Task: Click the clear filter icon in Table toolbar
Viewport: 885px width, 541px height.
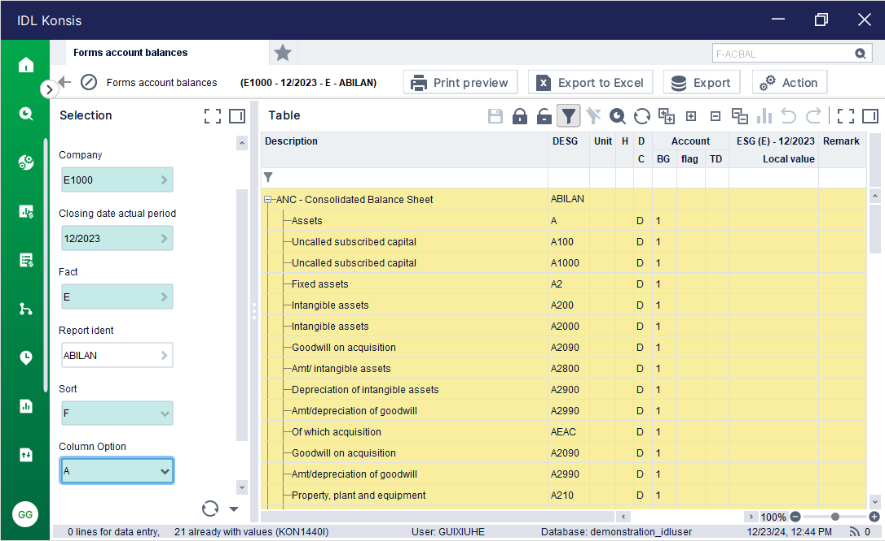Action: [593, 116]
